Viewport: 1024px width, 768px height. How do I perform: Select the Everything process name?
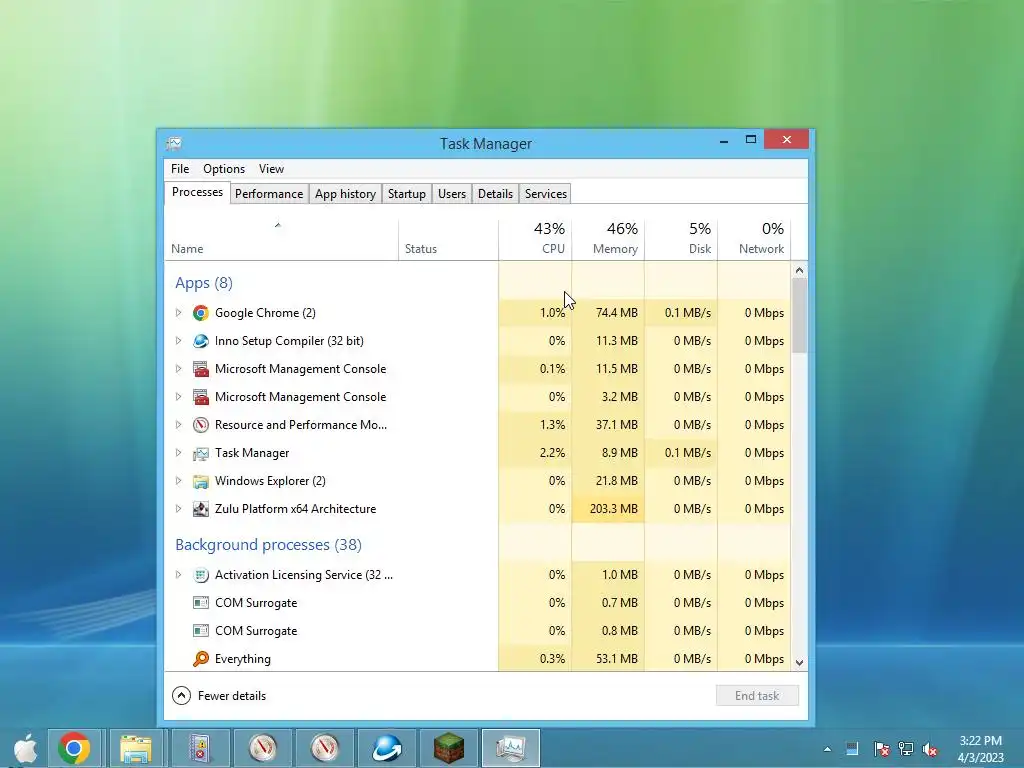(x=243, y=659)
